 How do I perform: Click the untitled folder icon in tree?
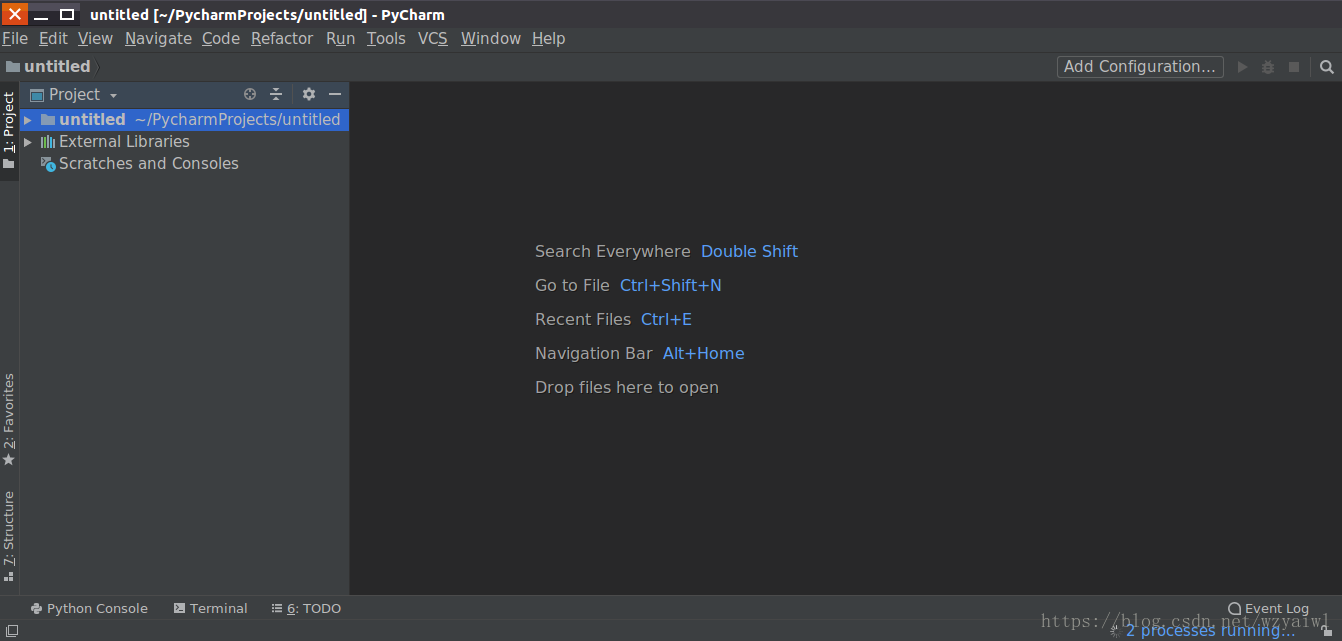pyautogui.click(x=47, y=119)
